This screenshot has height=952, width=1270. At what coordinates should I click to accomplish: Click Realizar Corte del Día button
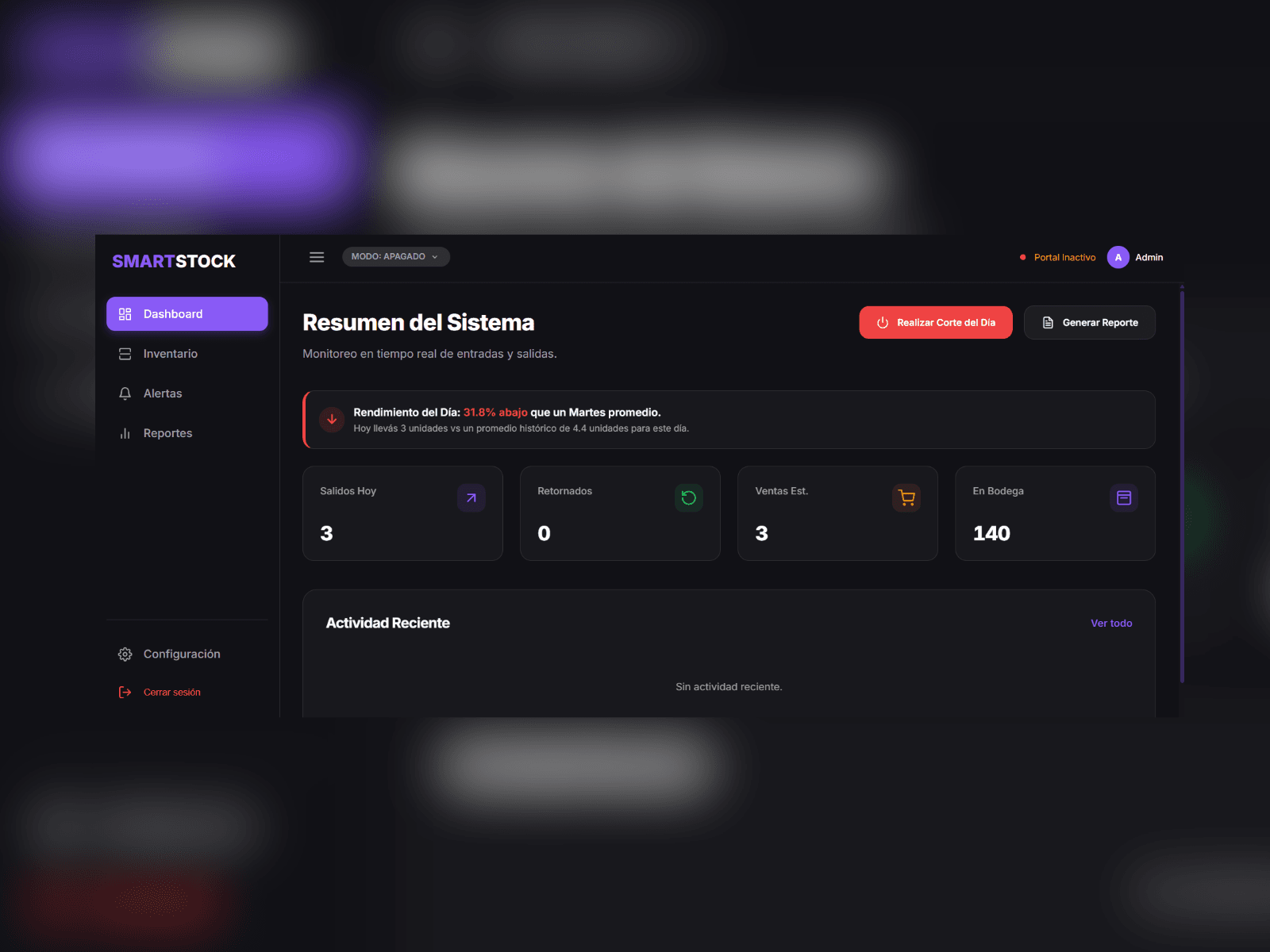point(936,323)
